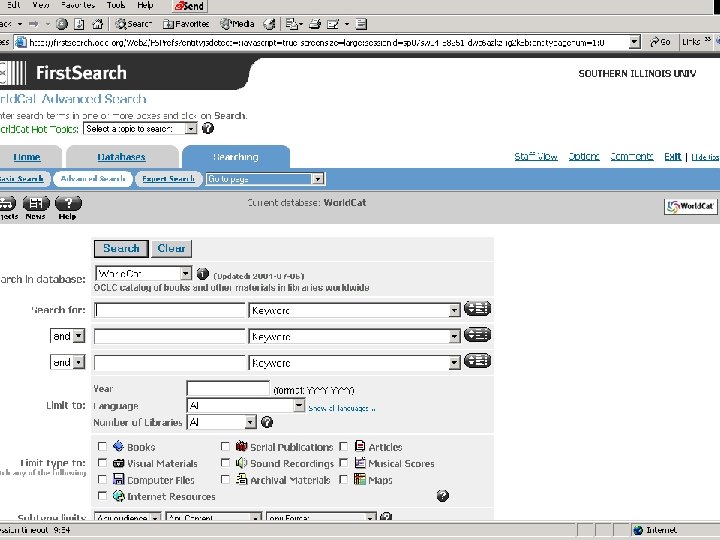Screen dimensions: 720x540
Task: Click the Internet zone icon in status bar
Action: 638,530
